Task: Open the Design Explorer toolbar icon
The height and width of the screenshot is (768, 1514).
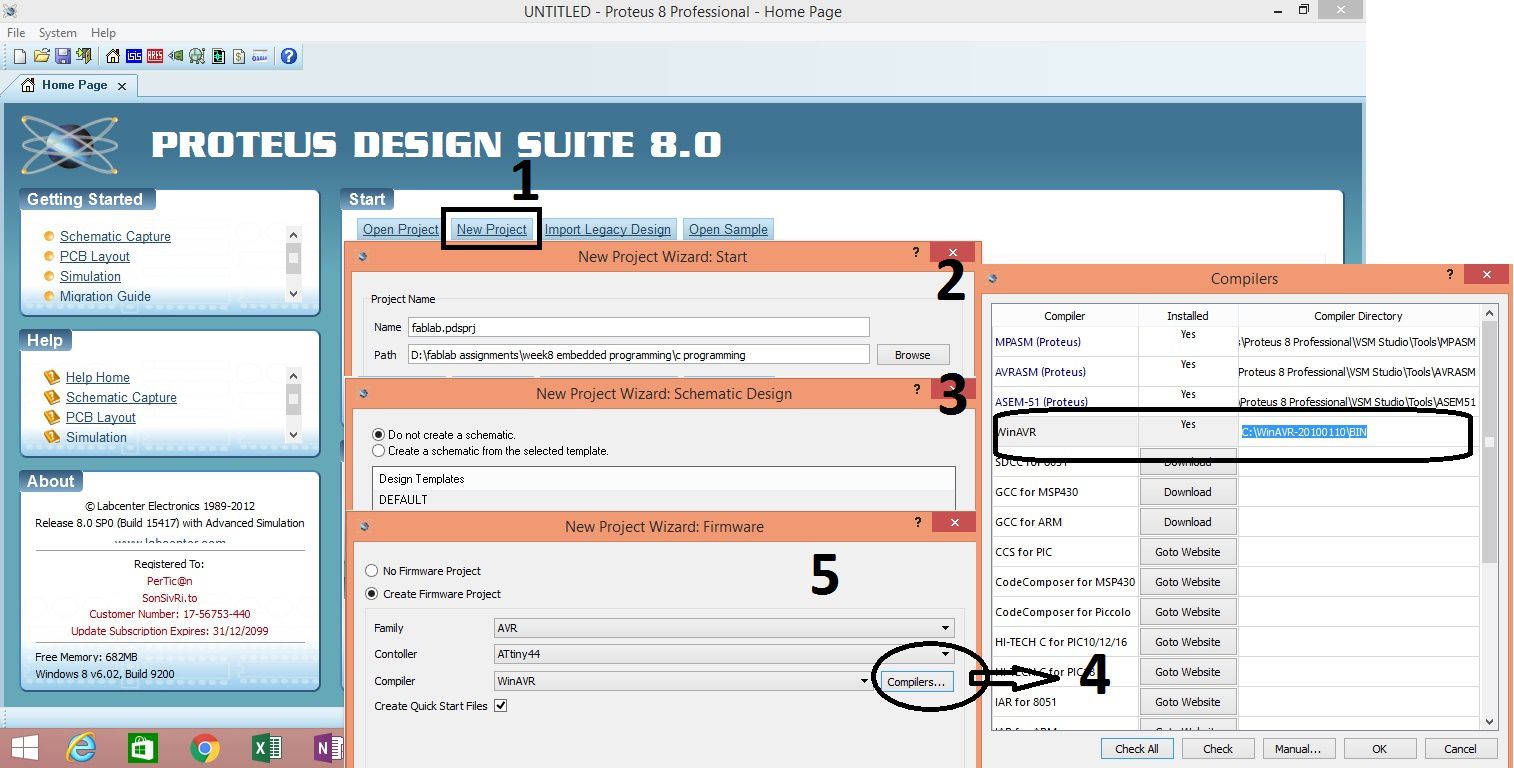Action: coord(218,56)
